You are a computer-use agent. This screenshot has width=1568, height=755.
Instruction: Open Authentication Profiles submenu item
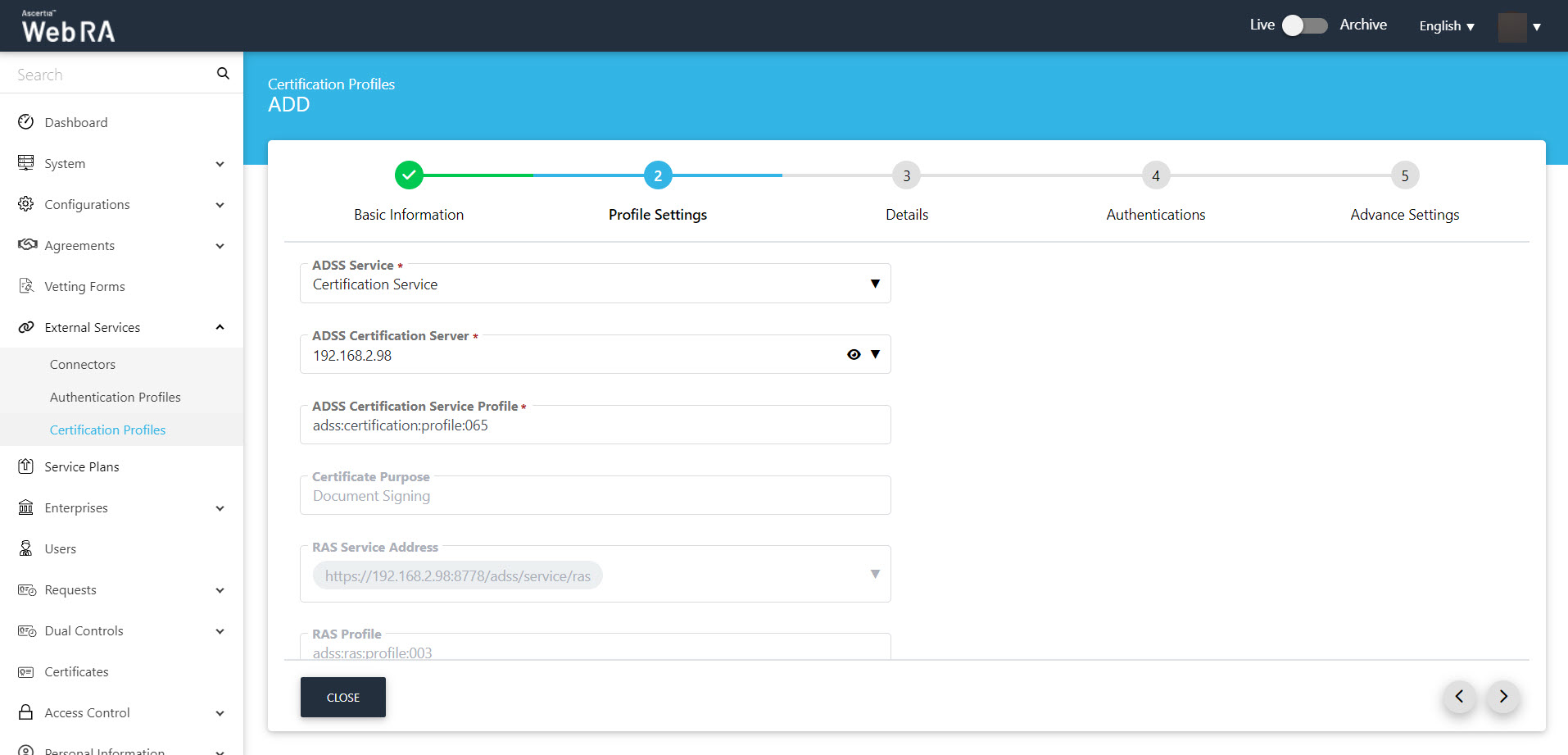115,397
